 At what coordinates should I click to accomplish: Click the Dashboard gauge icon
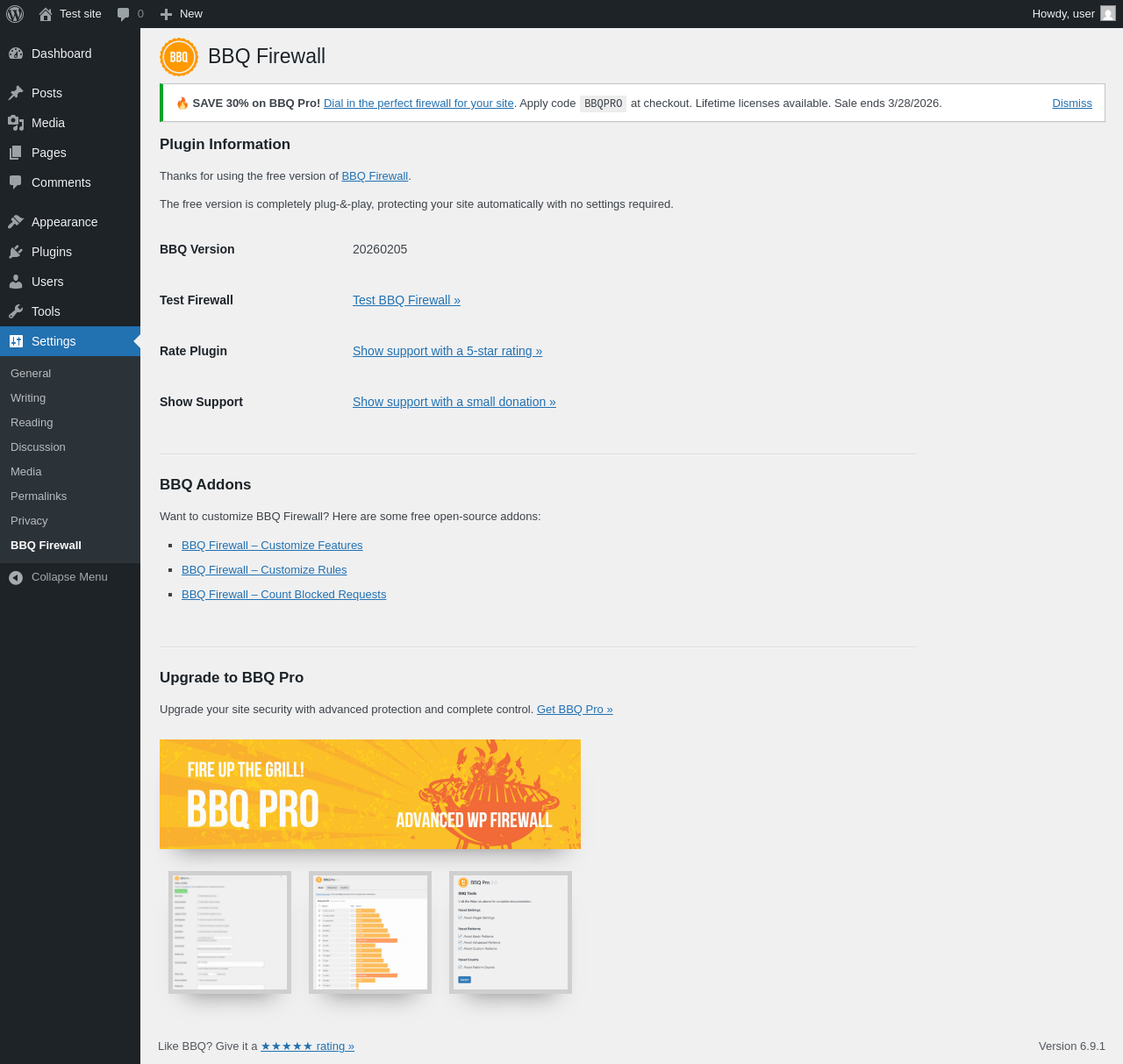click(x=16, y=54)
